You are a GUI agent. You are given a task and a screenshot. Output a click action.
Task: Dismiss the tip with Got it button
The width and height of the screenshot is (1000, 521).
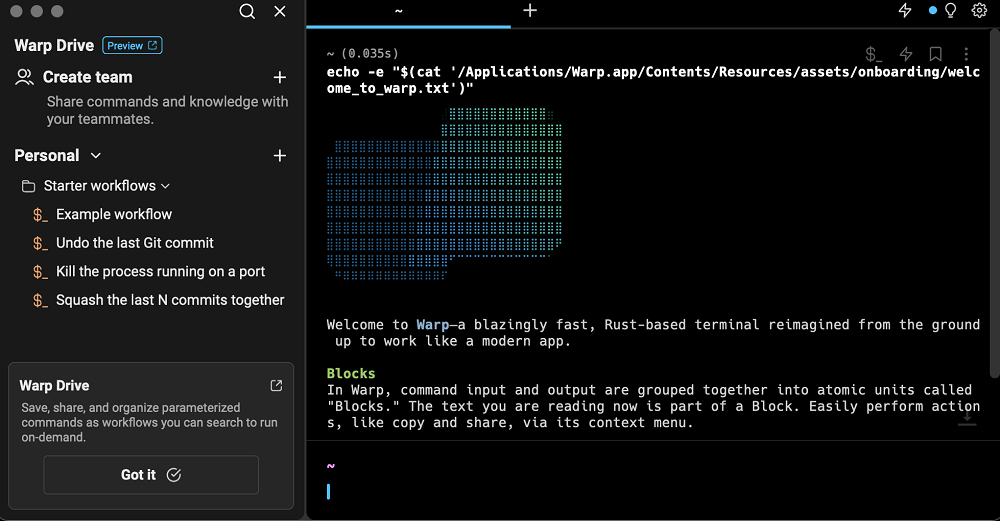click(x=151, y=474)
